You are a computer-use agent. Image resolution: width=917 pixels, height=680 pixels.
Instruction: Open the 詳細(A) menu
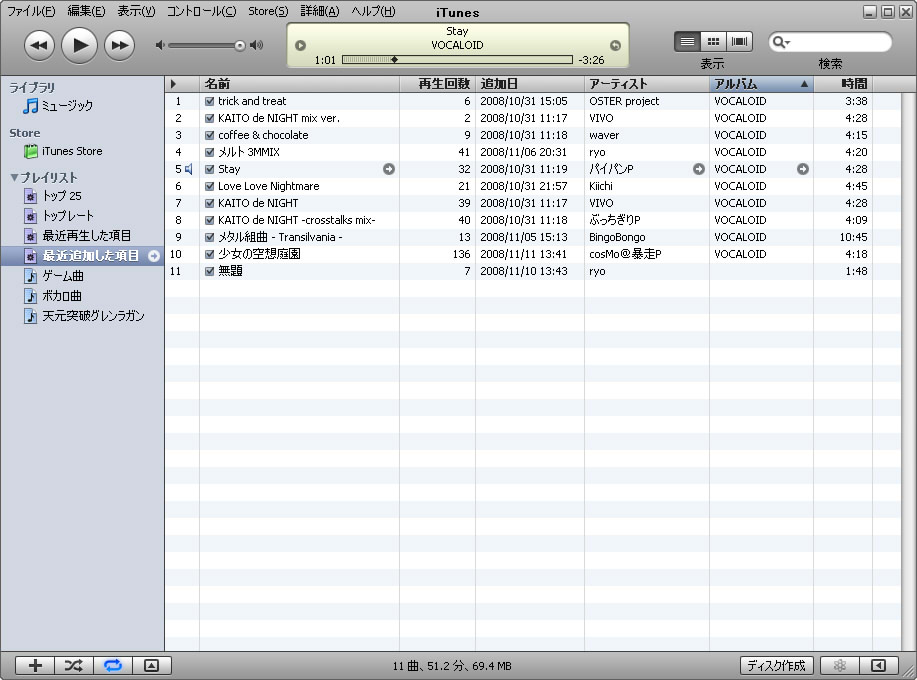(320, 11)
